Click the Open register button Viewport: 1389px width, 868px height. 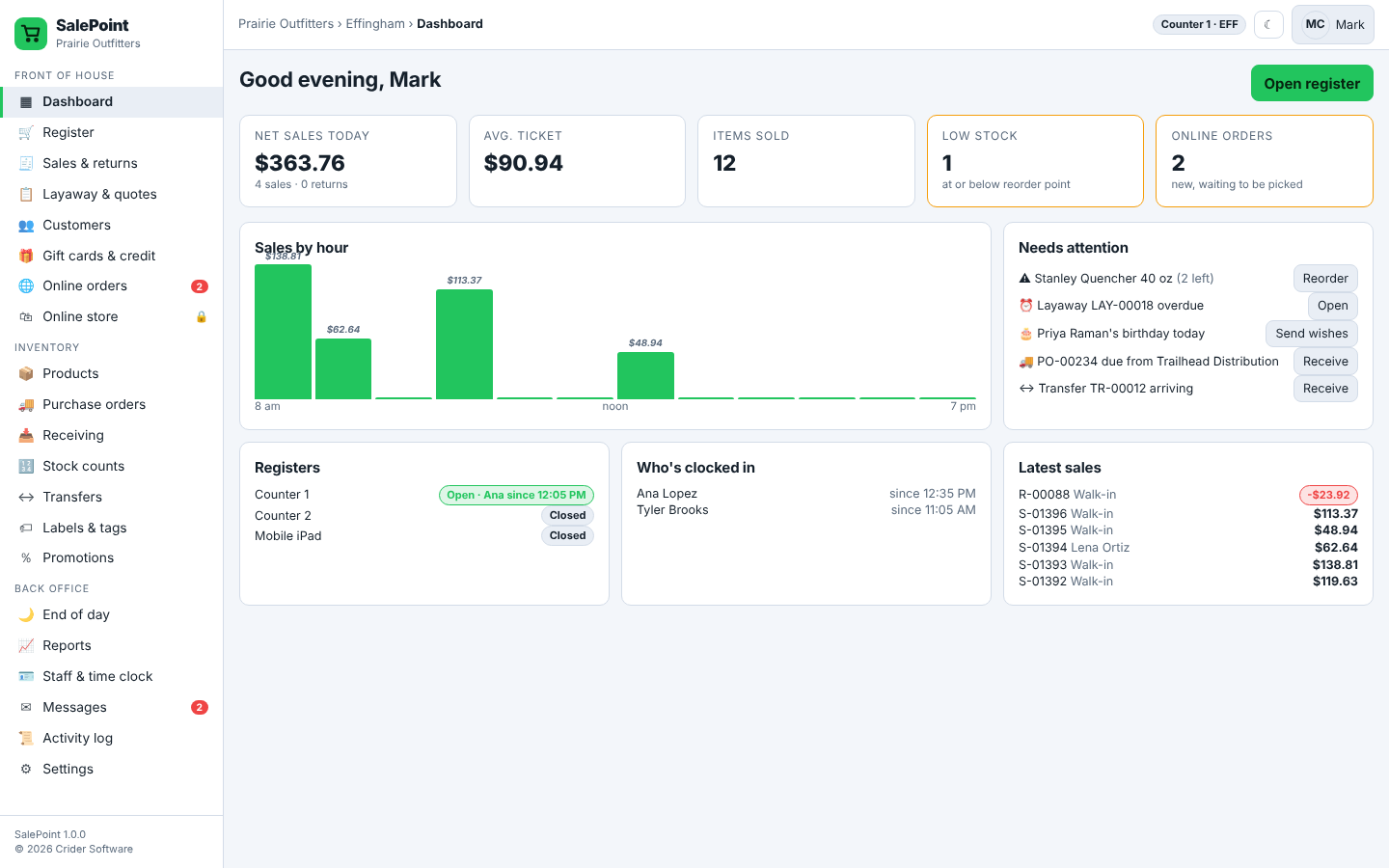pos(1312,83)
